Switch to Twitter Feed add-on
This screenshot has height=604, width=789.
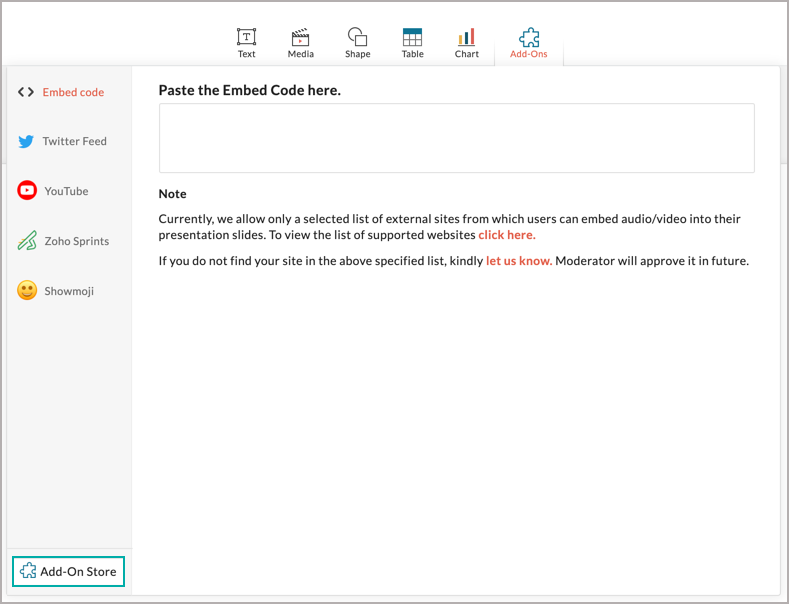(x=69, y=141)
